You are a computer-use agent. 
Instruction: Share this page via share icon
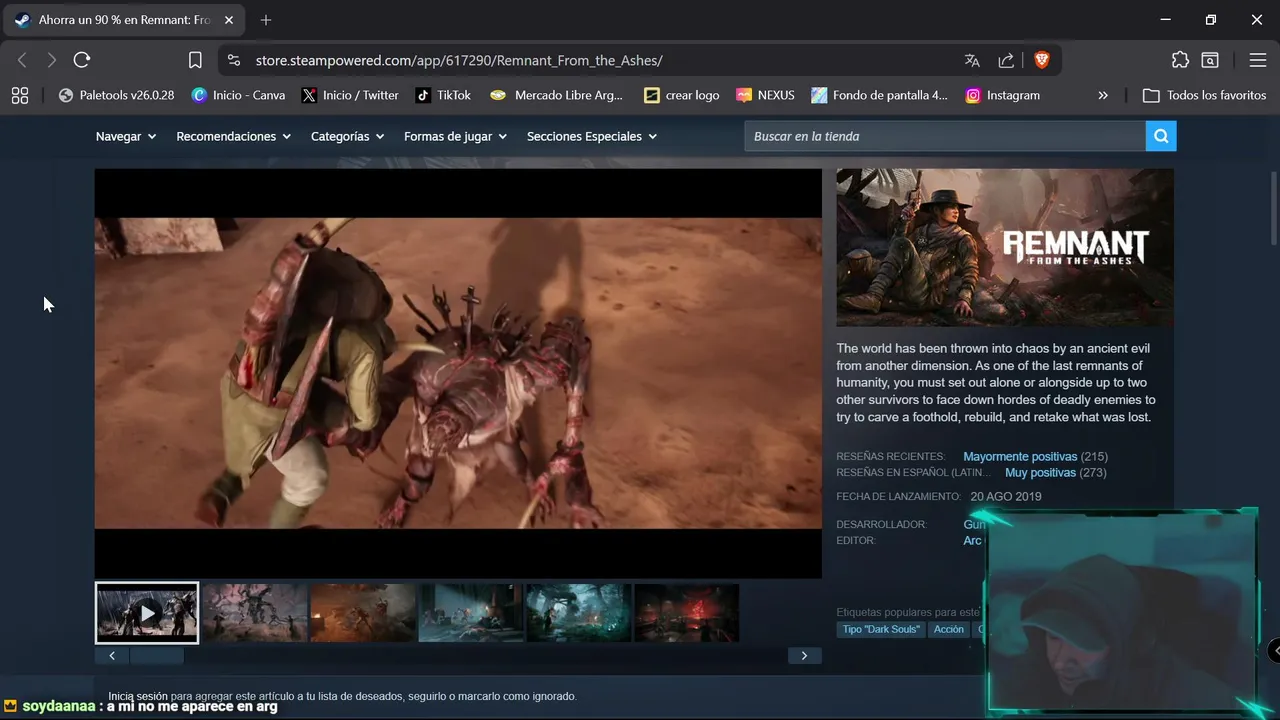[1006, 60]
